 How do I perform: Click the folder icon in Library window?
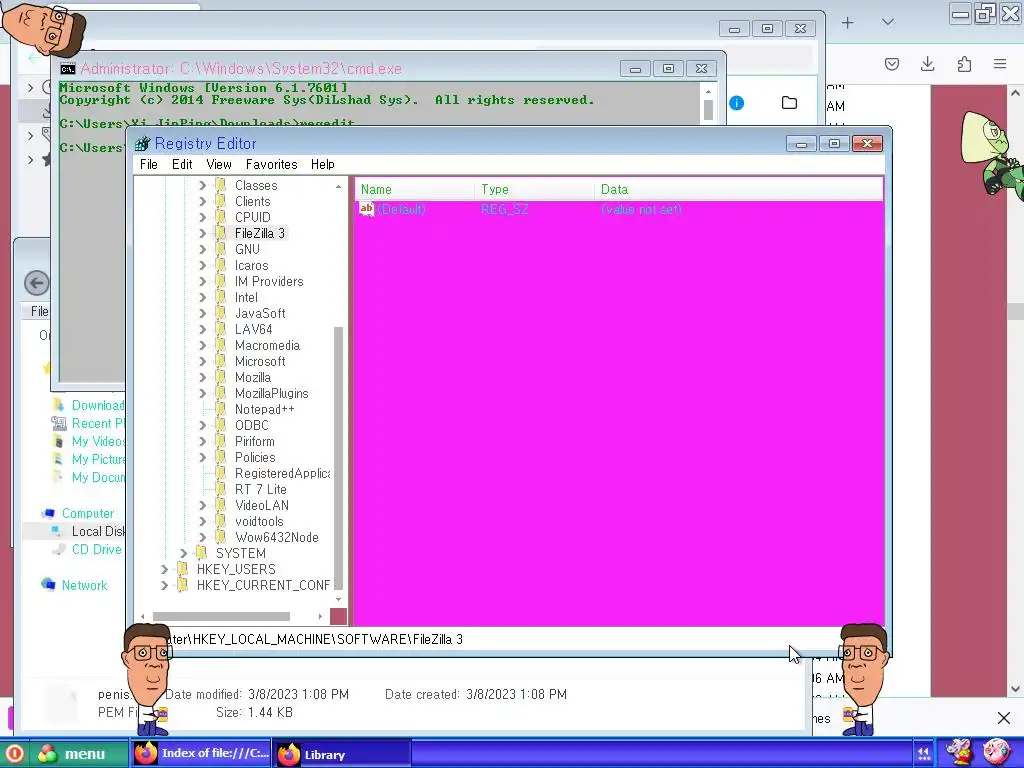[790, 103]
